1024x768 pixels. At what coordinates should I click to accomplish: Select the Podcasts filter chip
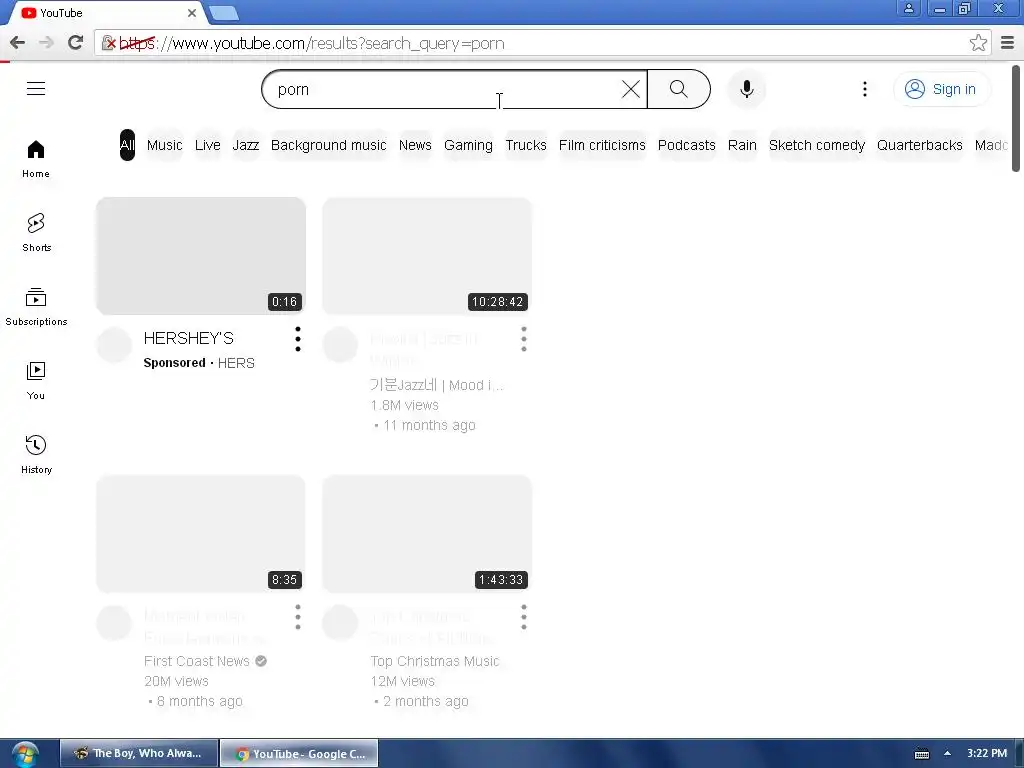click(686, 145)
